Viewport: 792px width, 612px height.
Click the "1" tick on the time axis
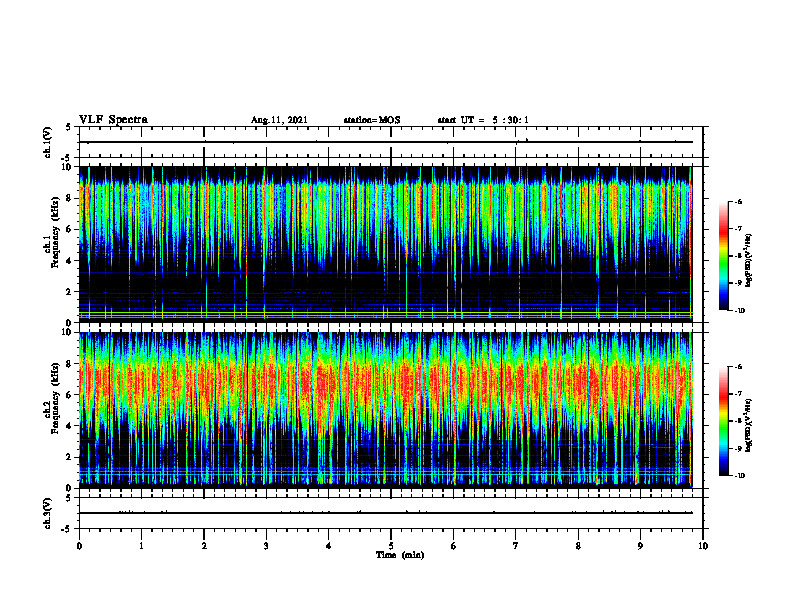coord(142,546)
